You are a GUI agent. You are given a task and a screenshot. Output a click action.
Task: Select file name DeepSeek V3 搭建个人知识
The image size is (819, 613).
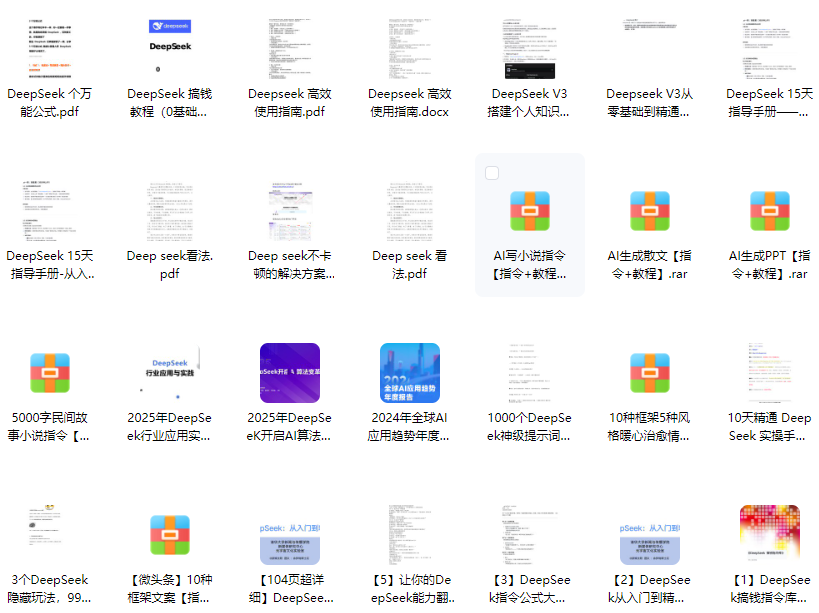coord(530,103)
